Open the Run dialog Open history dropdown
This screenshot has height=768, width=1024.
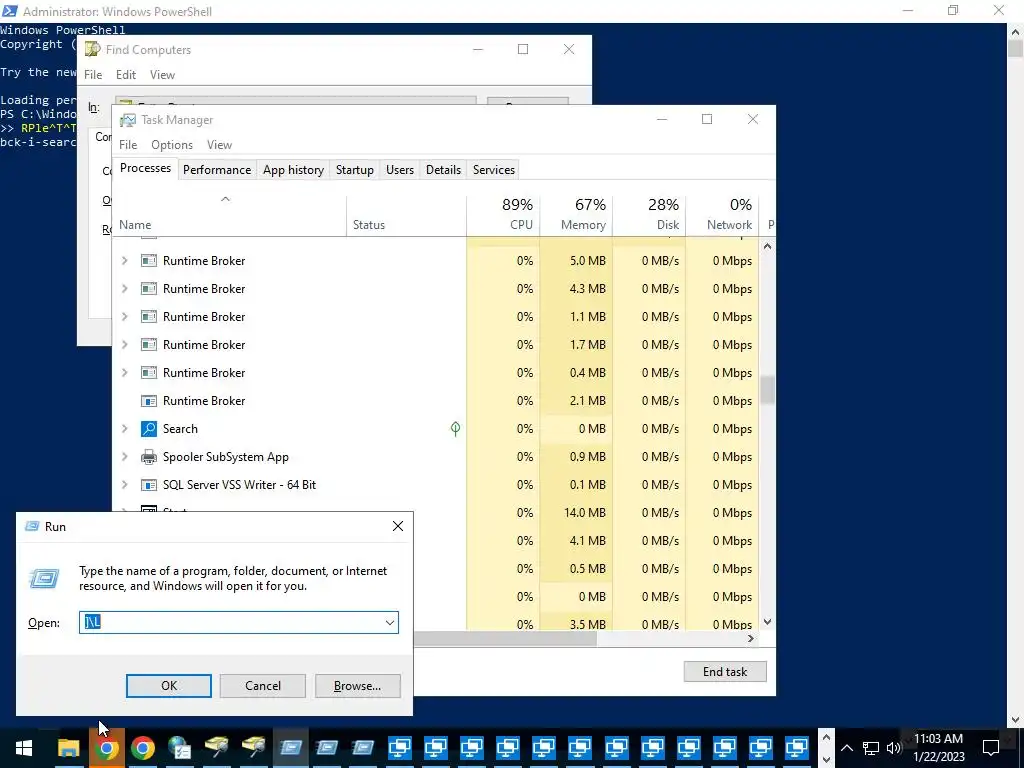click(x=390, y=623)
